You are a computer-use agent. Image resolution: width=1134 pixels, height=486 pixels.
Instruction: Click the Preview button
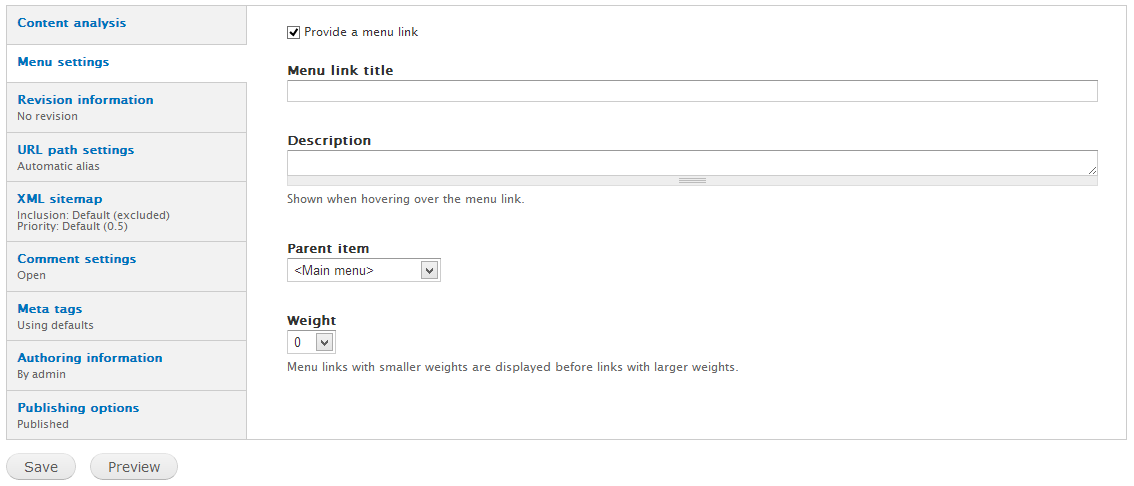[134, 467]
